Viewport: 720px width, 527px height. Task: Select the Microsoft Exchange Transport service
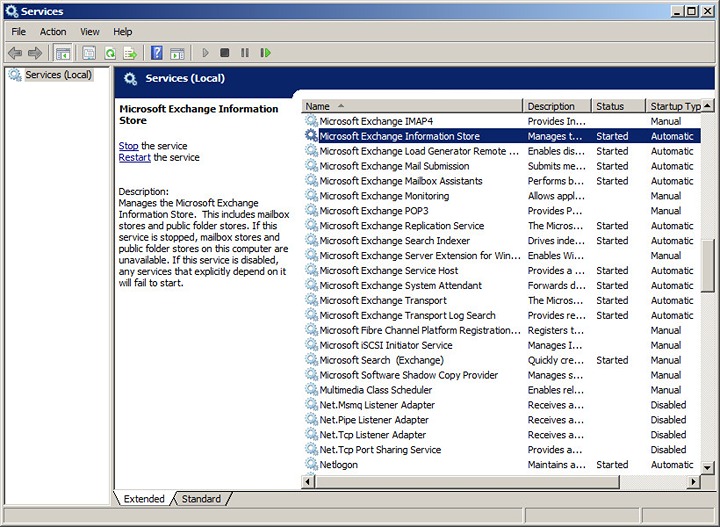383,301
